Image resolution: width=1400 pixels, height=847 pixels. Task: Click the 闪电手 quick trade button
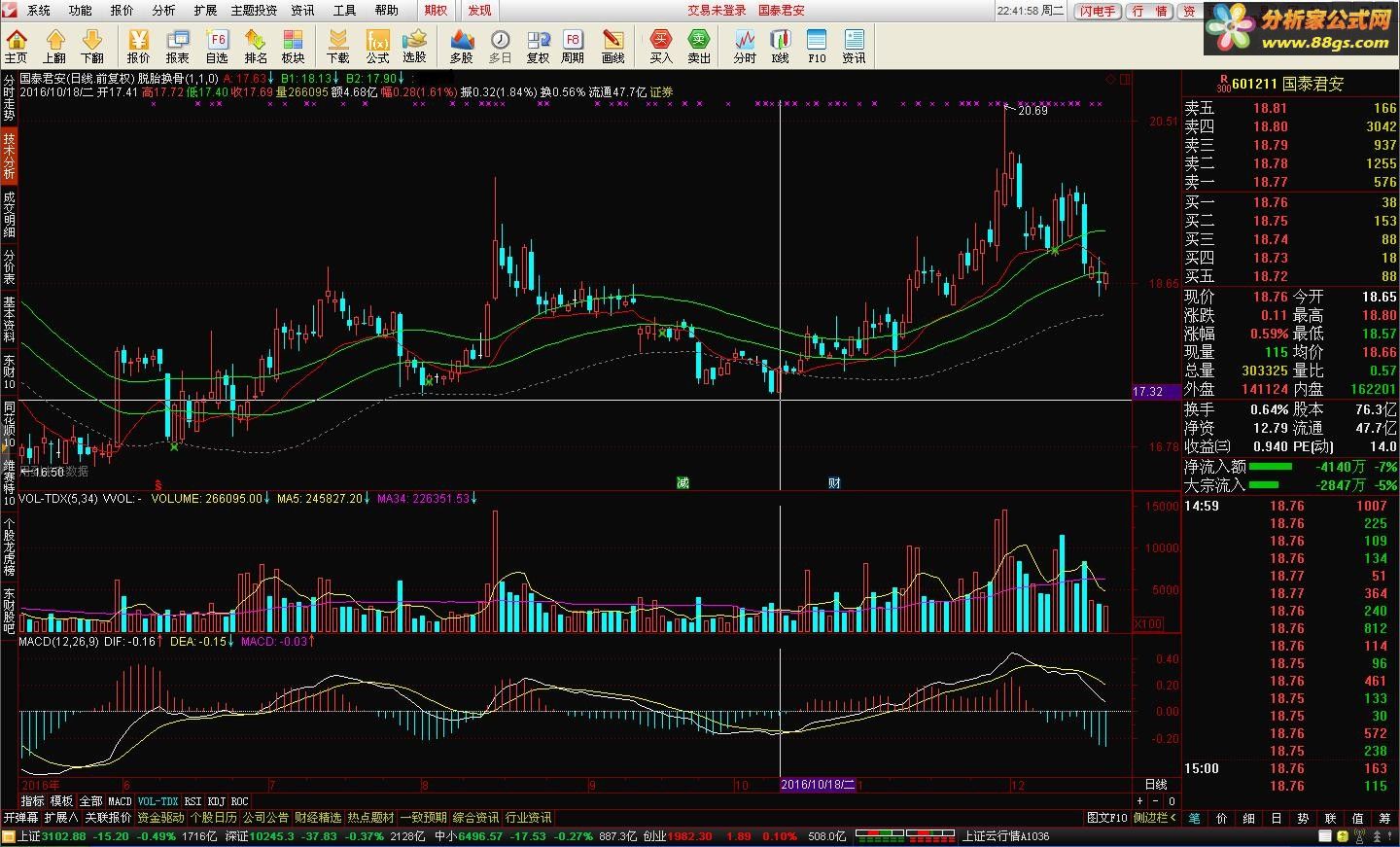[1098, 11]
